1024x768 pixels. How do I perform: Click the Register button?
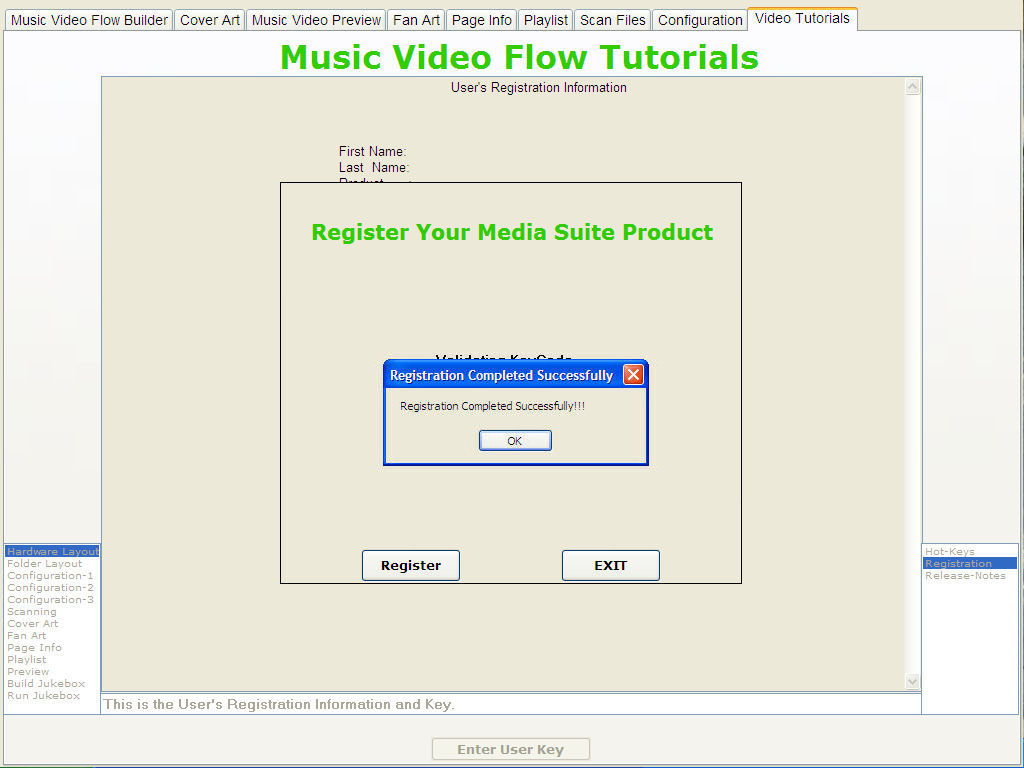[x=411, y=566]
